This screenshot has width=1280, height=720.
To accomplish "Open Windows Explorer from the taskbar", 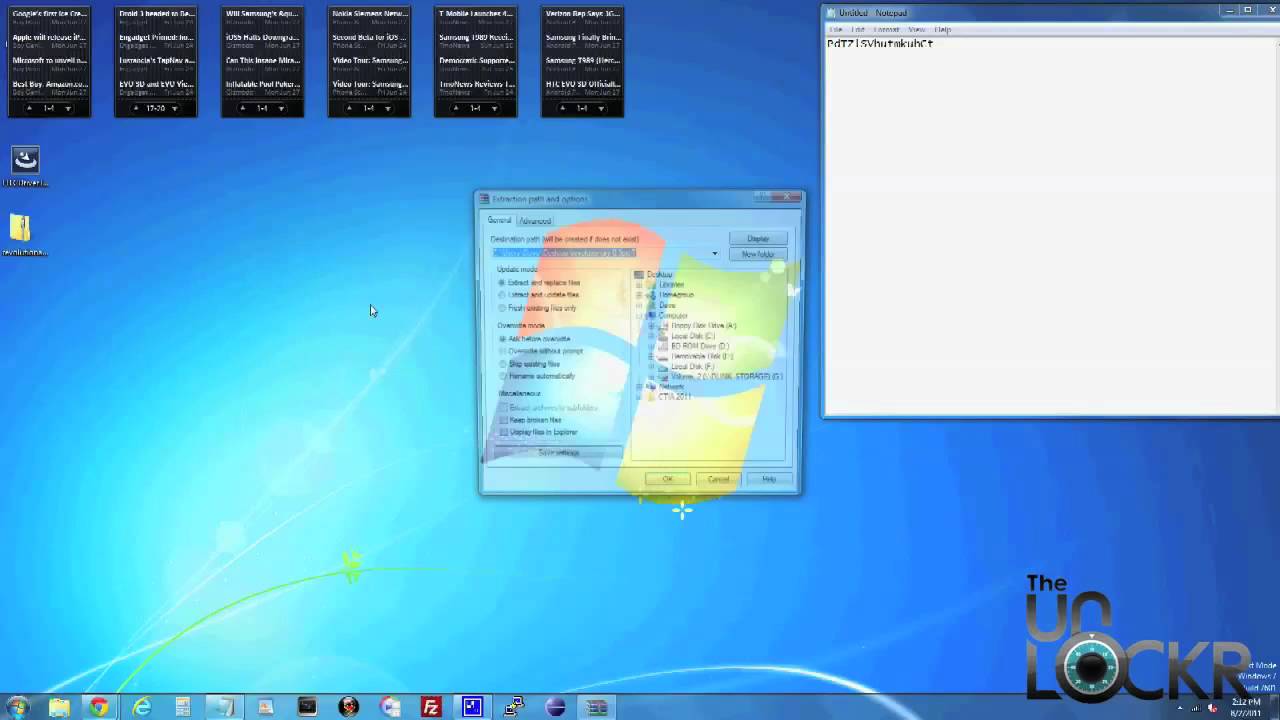I will pyautogui.click(x=59, y=707).
